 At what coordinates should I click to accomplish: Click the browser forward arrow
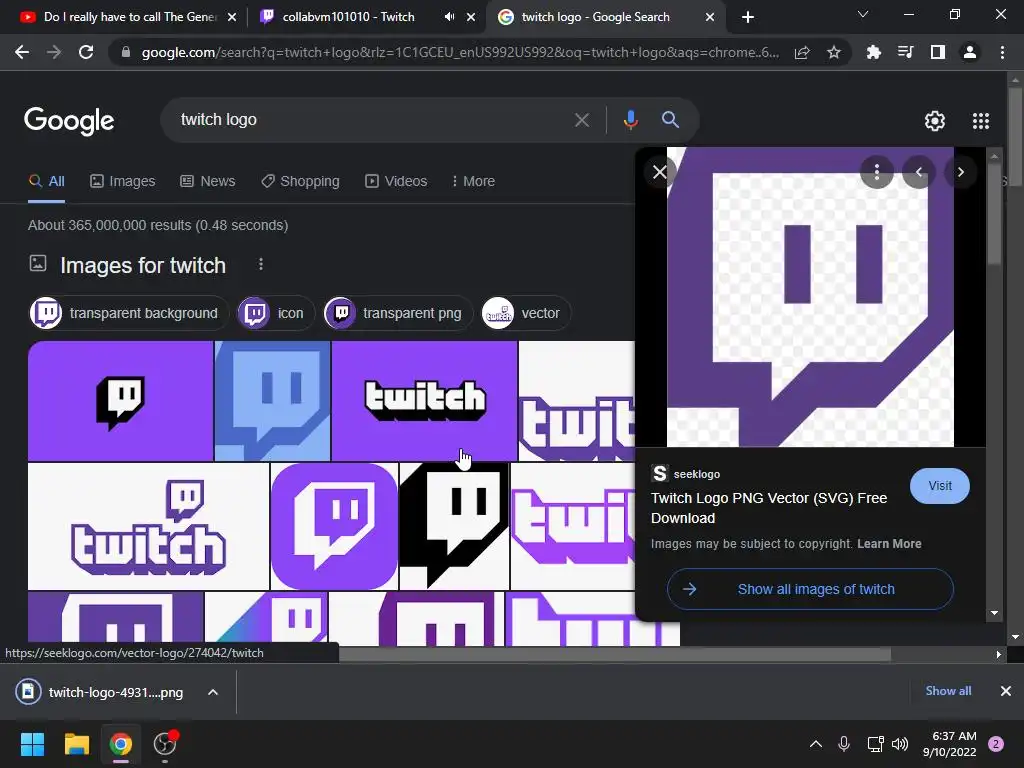pos(54,52)
